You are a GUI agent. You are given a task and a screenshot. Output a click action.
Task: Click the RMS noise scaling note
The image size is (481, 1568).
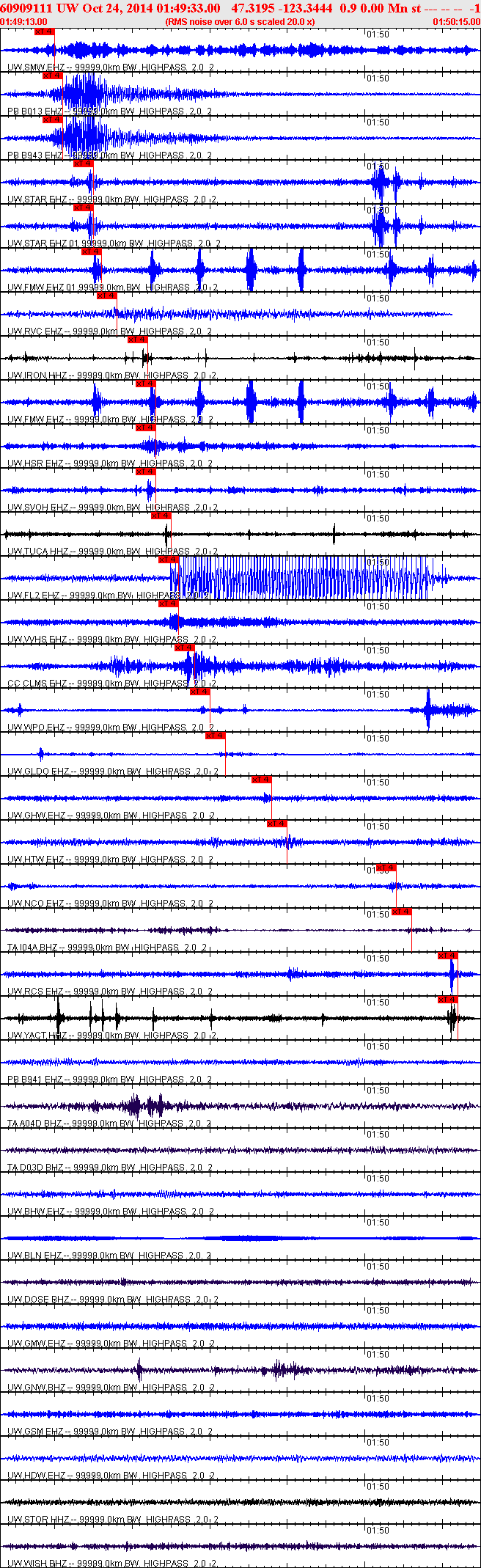240,22
